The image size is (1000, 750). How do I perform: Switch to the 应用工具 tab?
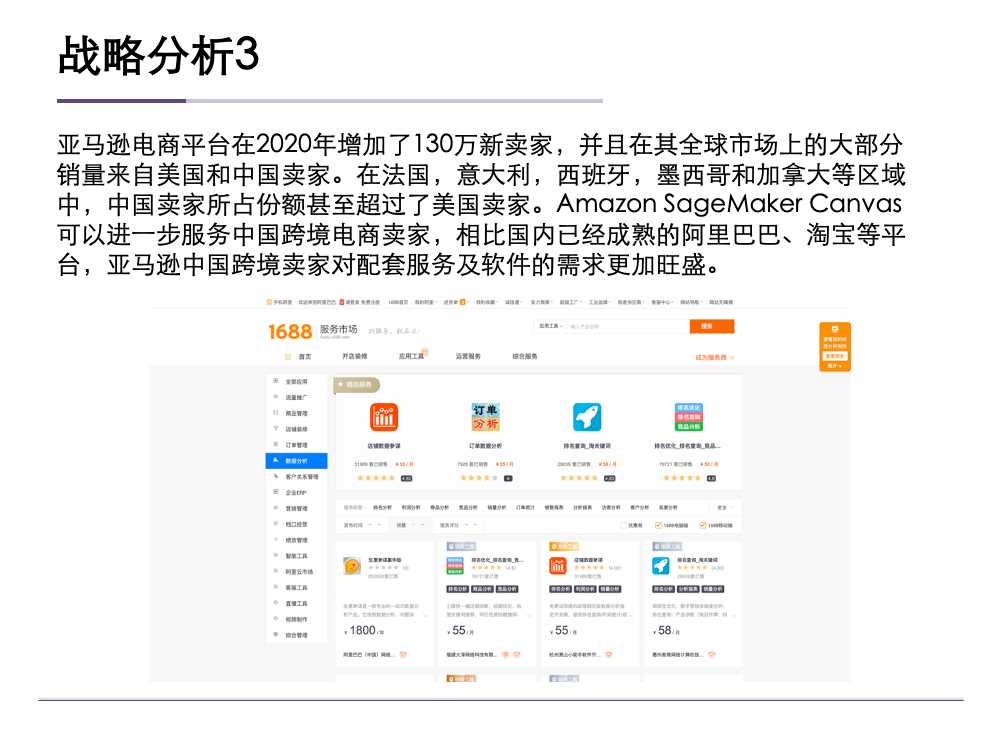[x=412, y=354]
